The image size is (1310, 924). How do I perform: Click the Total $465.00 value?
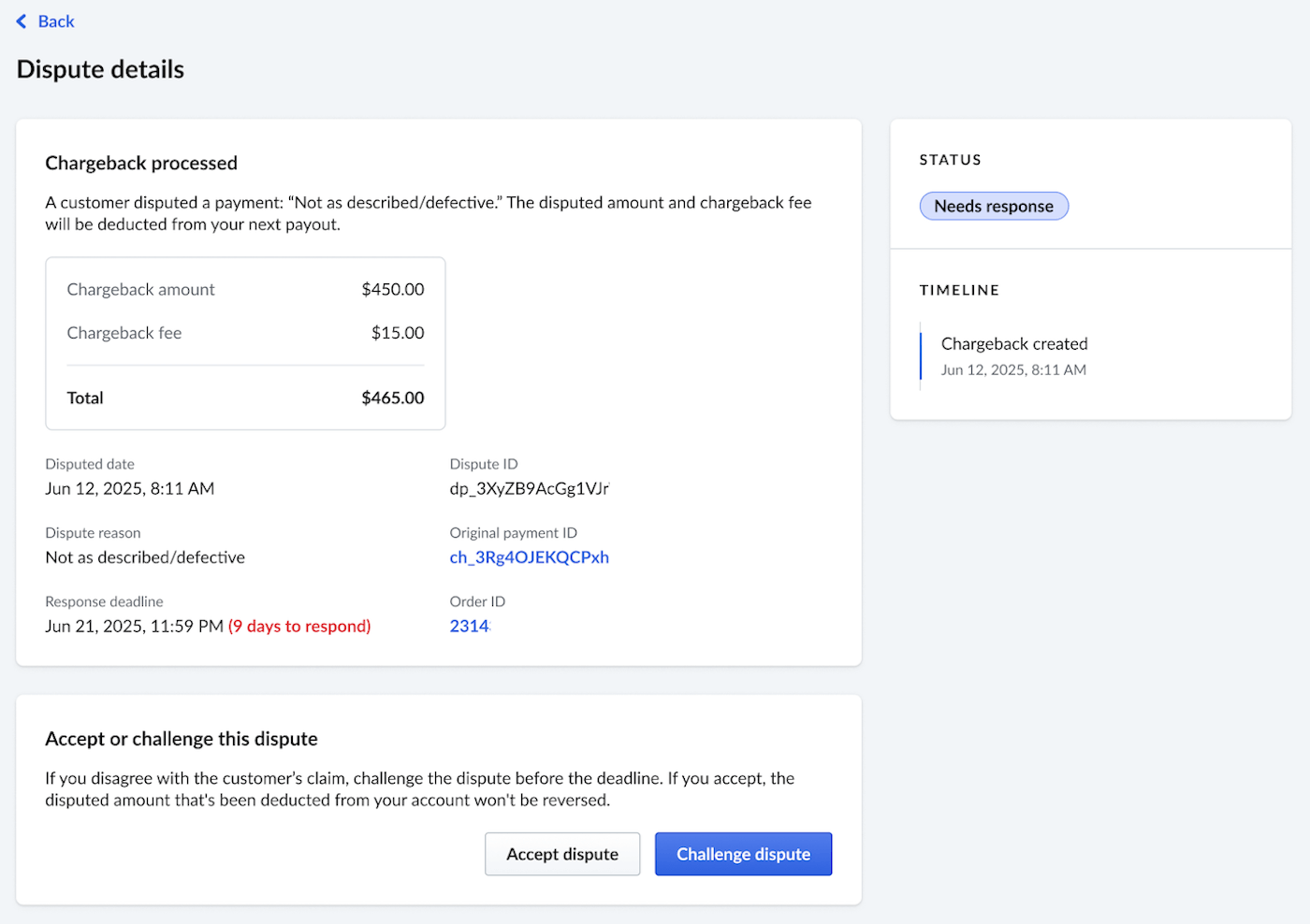click(392, 397)
